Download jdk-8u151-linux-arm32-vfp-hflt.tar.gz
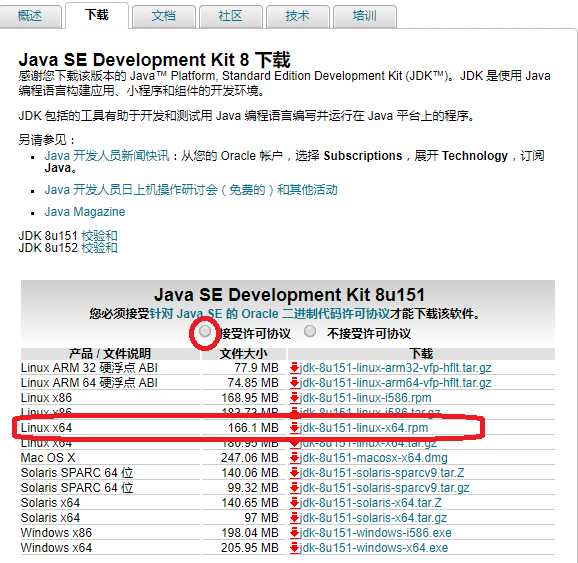This screenshot has width=578, height=563. [395, 368]
